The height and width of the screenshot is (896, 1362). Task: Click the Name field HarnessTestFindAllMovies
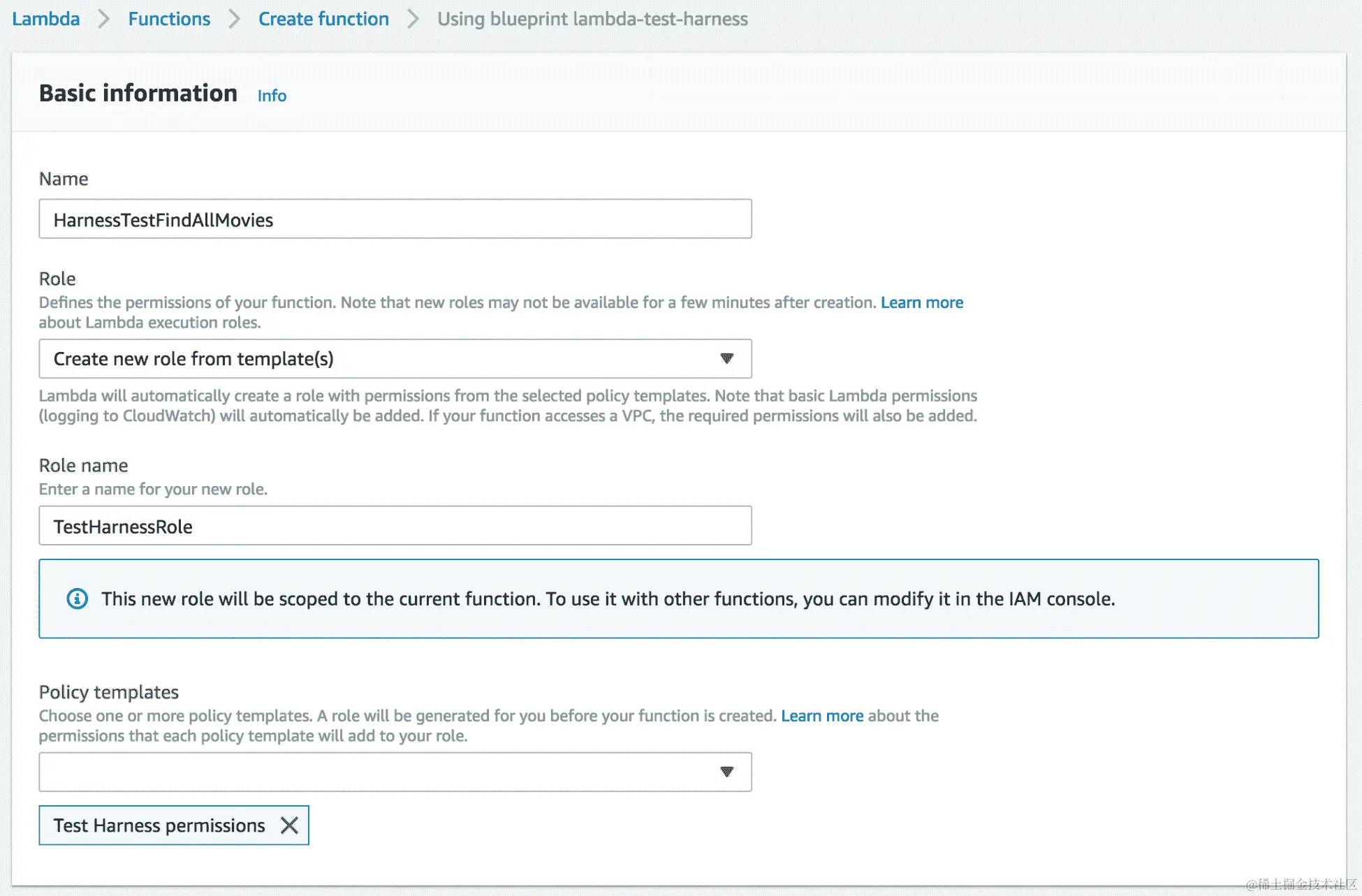pos(395,219)
